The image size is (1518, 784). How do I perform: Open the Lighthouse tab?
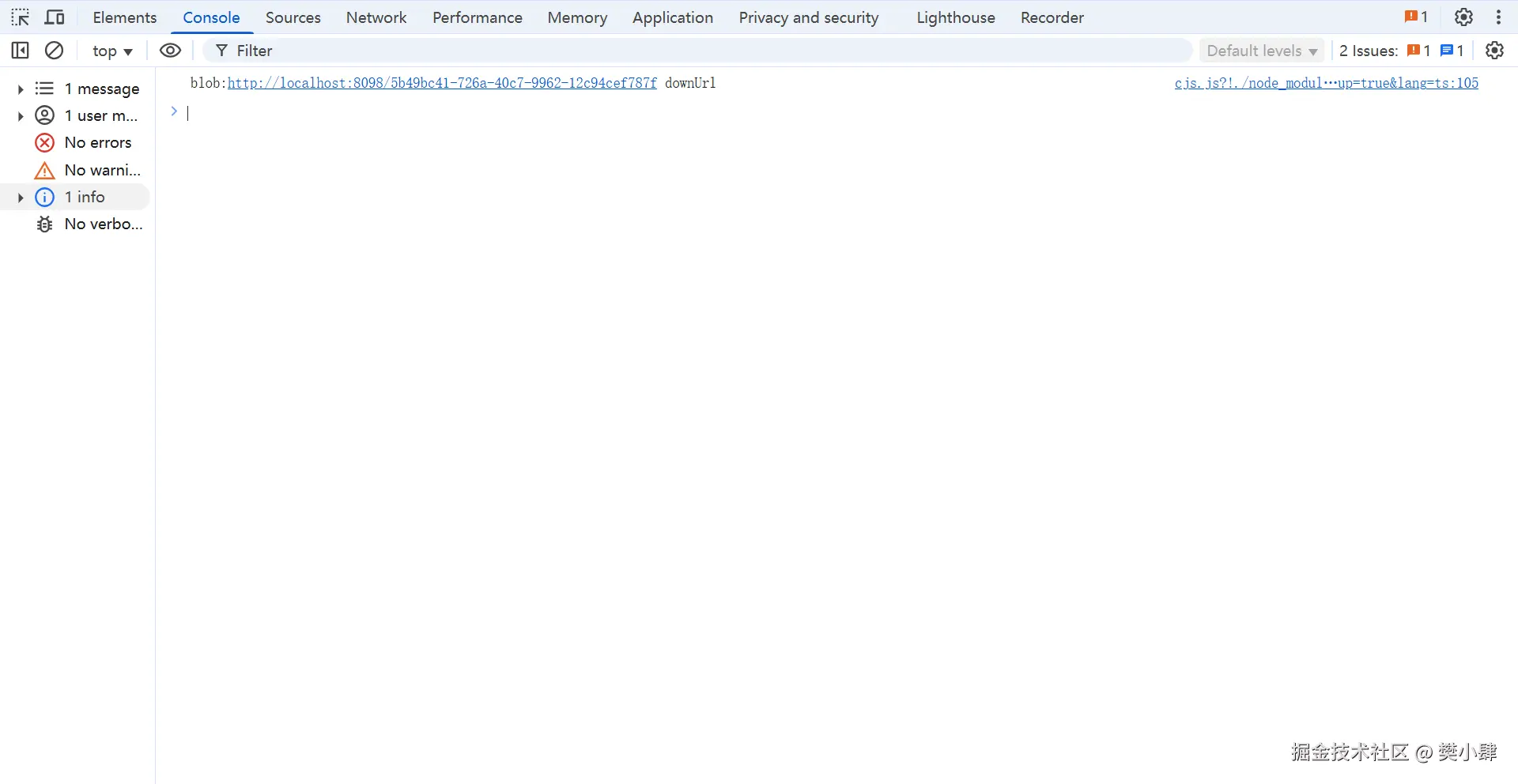click(x=956, y=17)
